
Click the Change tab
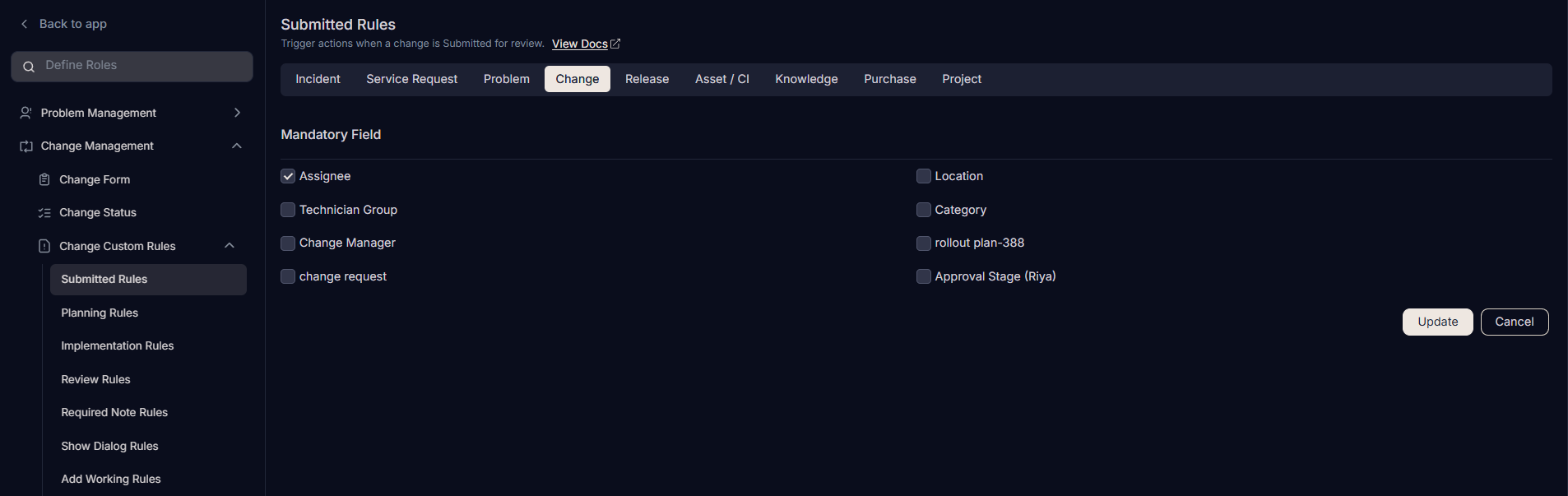pyautogui.click(x=578, y=79)
